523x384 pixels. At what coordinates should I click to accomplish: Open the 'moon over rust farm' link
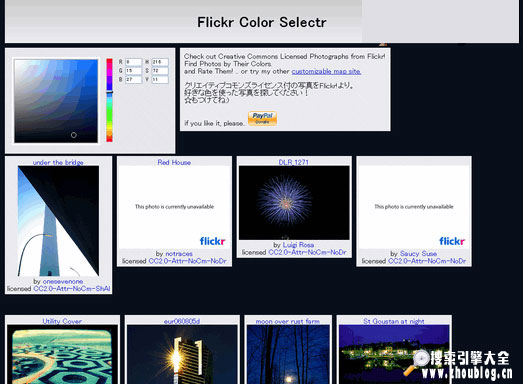288,321
